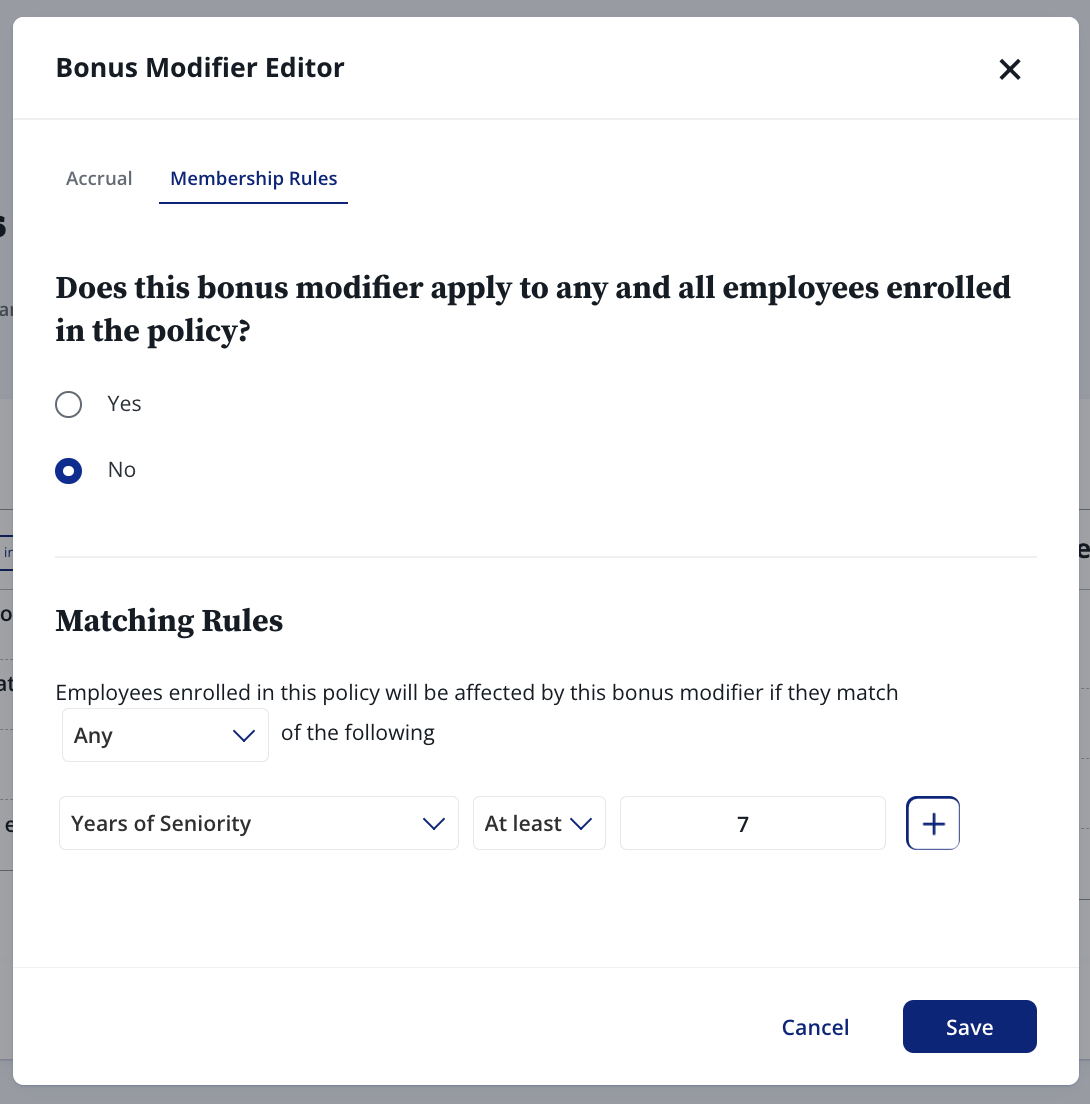Click the Years of Seniority chevron arrow
The height and width of the screenshot is (1104, 1090).
[434, 823]
